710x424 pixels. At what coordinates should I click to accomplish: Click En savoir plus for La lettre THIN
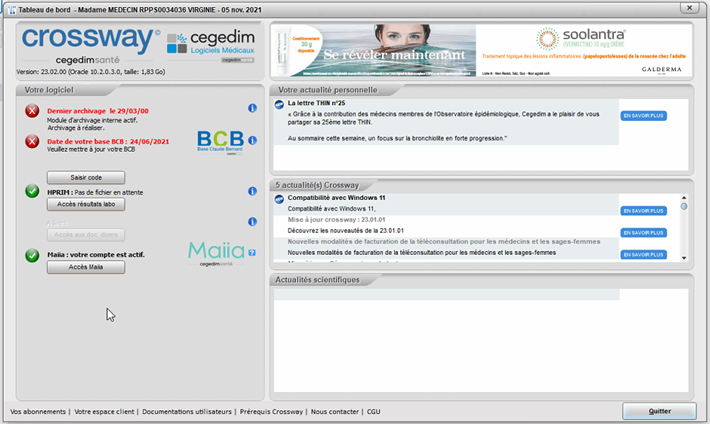pyautogui.click(x=643, y=116)
